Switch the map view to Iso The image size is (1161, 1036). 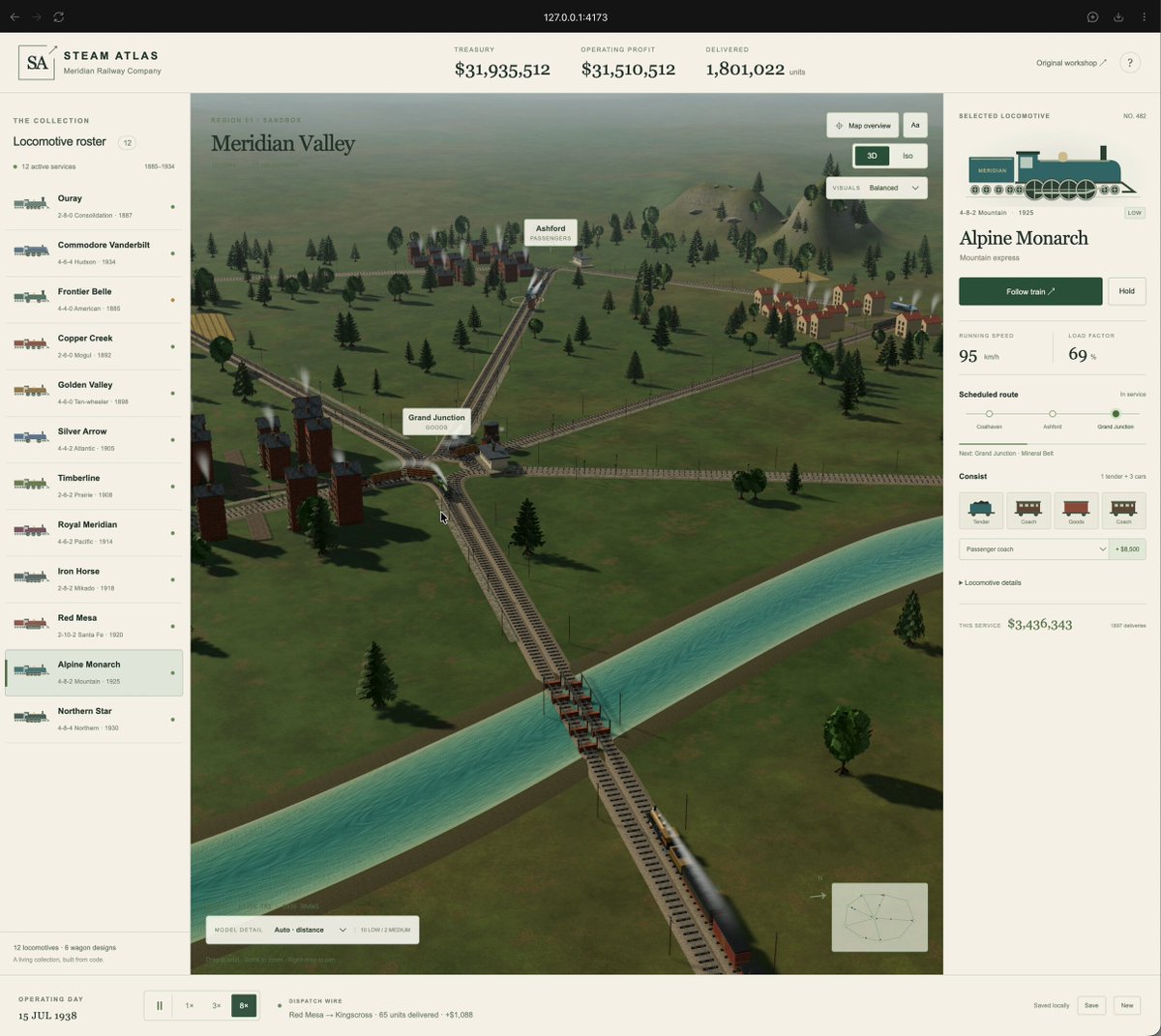[x=908, y=156]
